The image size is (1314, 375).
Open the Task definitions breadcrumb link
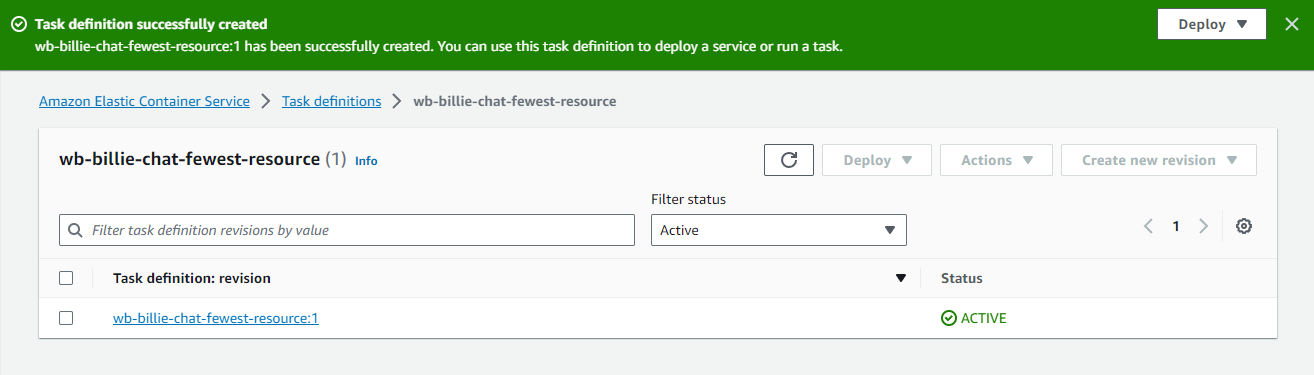pyautogui.click(x=331, y=101)
